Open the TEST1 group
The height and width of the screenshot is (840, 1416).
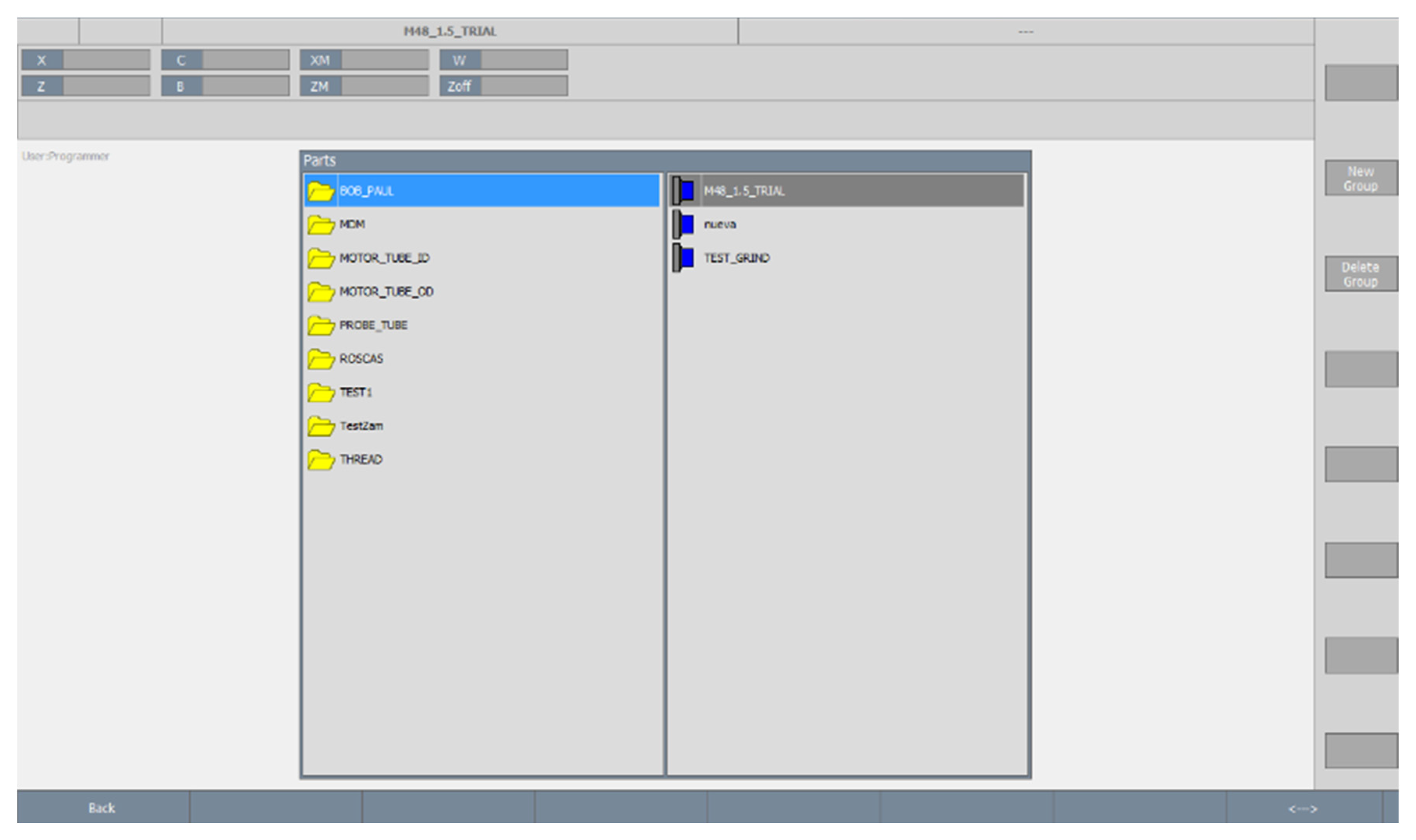point(356,392)
